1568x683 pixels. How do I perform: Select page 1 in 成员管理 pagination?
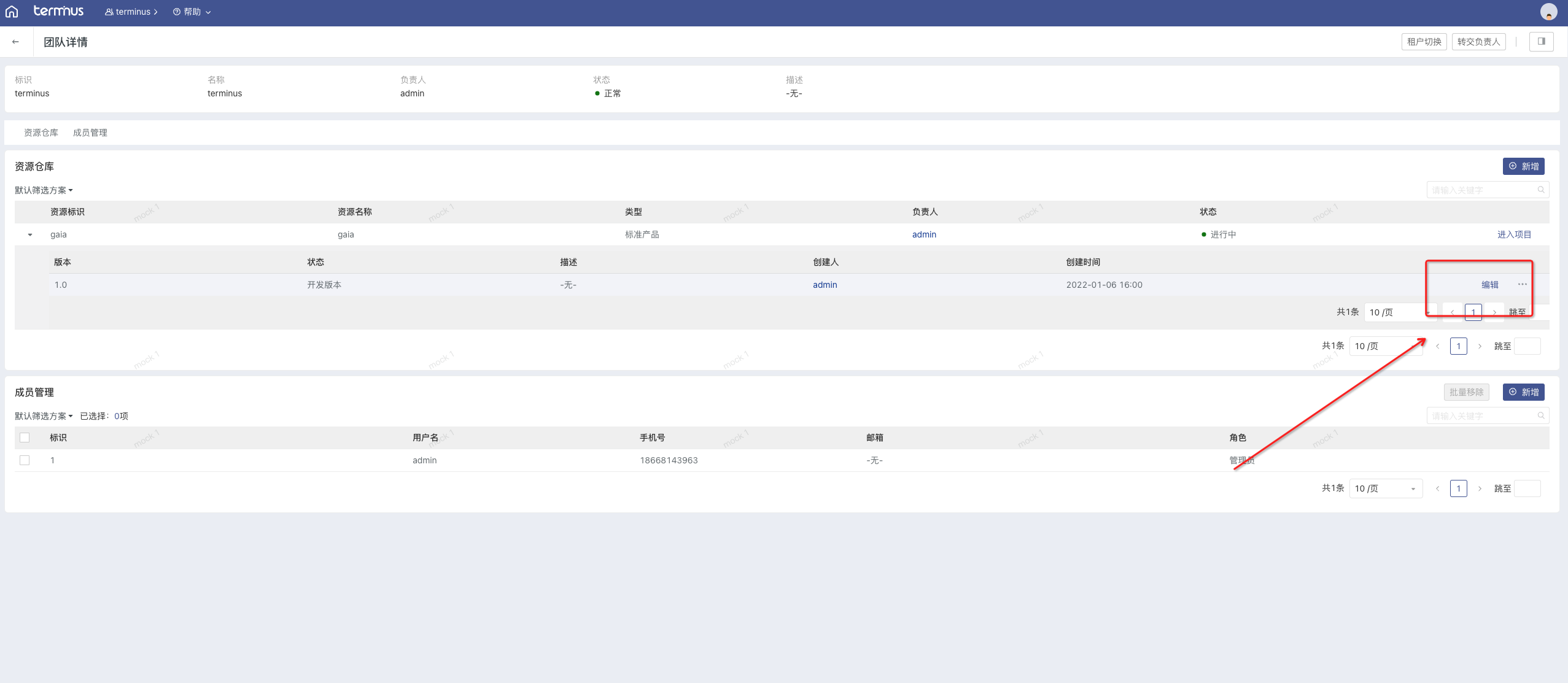[x=1459, y=488]
